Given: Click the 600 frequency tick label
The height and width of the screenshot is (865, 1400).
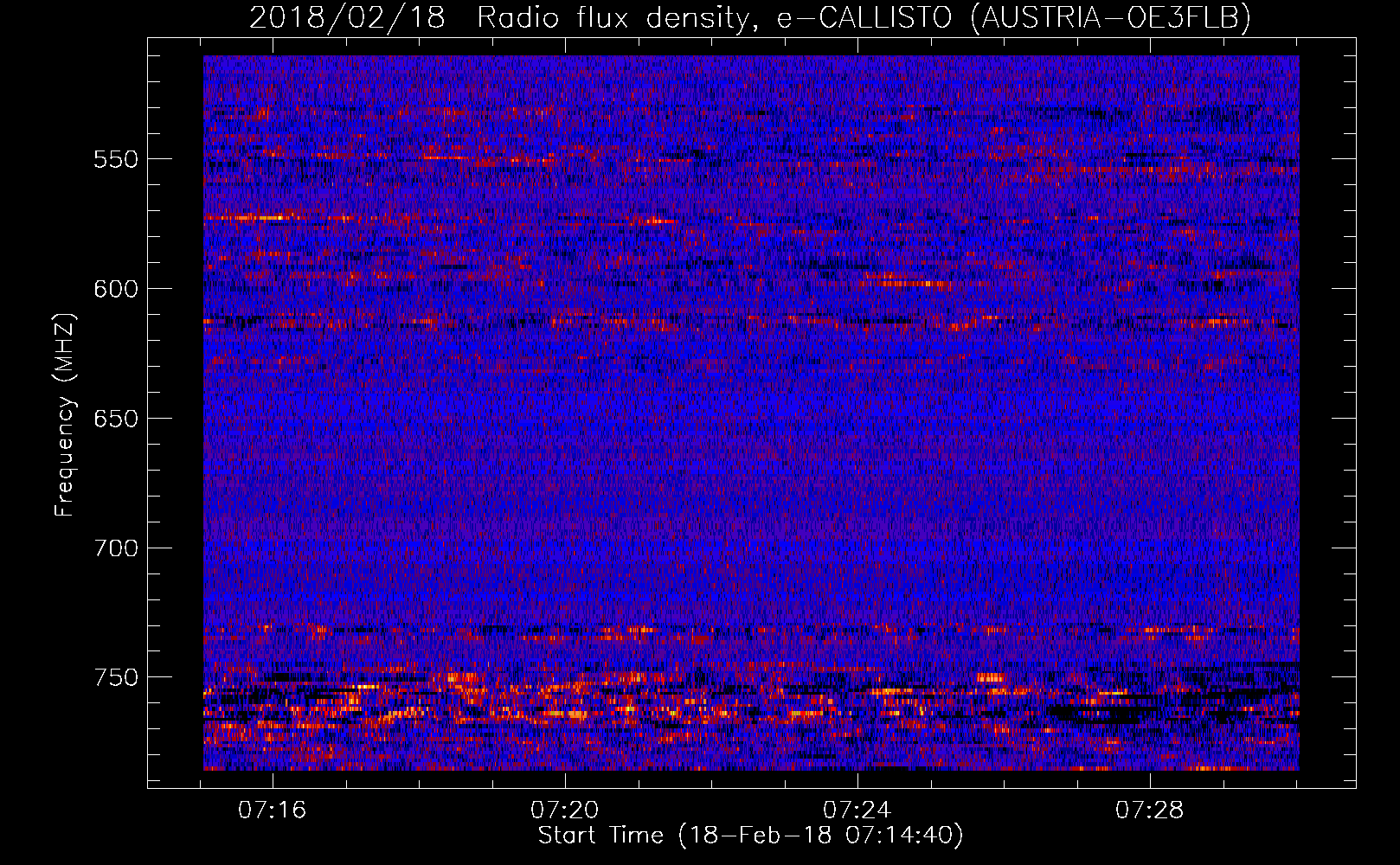Looking at the screenshot, I should (116, 289).
